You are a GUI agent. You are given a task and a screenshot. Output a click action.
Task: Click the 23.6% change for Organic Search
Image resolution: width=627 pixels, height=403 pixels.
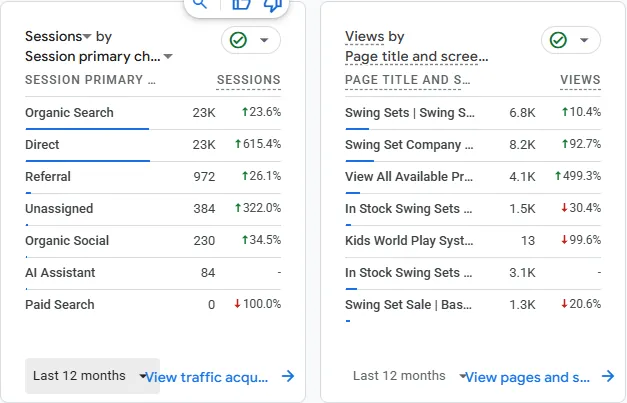(261, 112)
